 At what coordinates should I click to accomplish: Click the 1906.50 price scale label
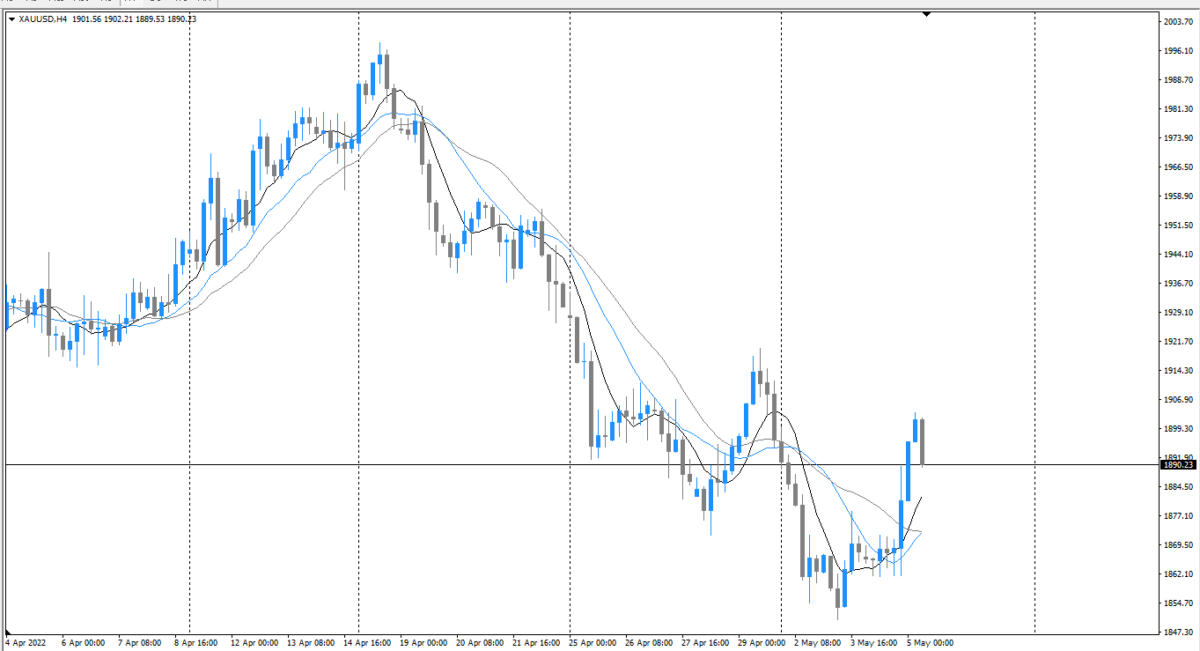click(1177, 400)
